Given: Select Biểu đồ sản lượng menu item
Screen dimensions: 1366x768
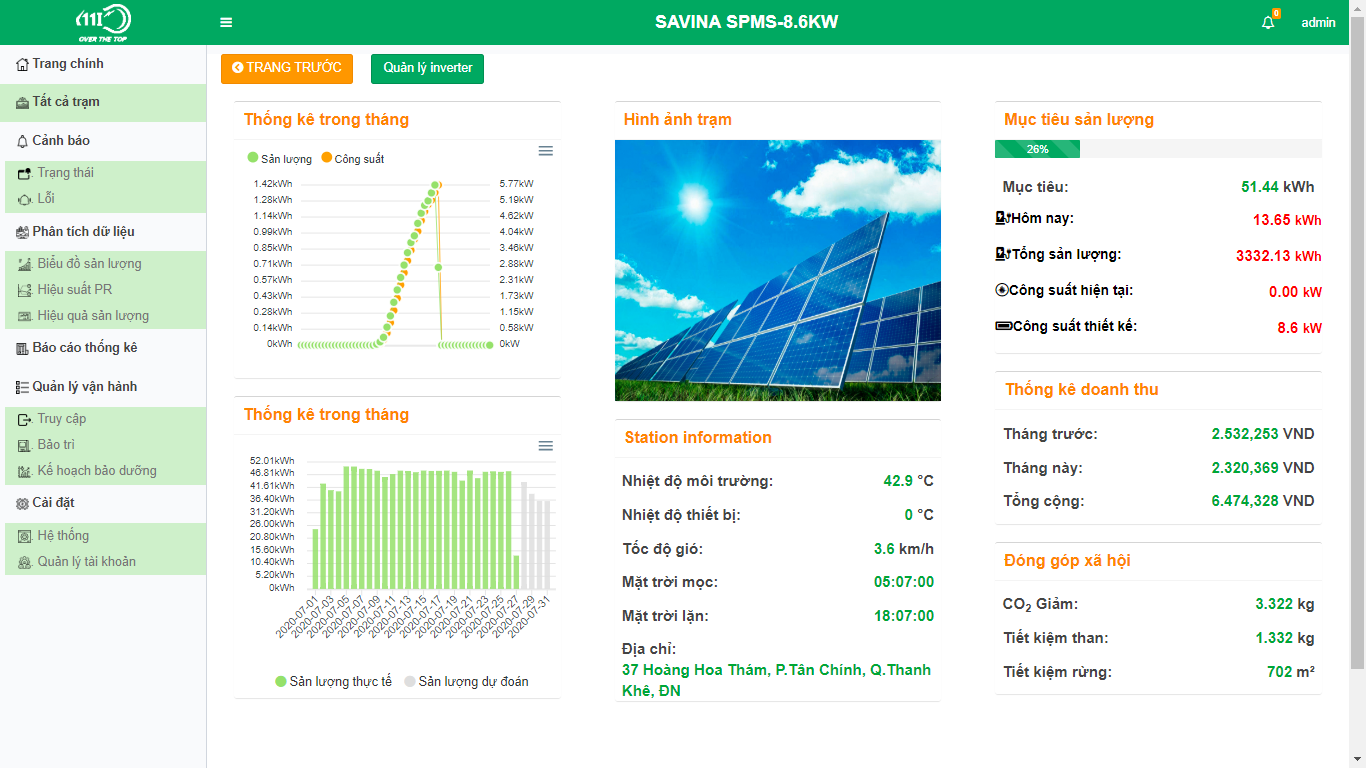Looking at the screenshot, I should (89, 264).
